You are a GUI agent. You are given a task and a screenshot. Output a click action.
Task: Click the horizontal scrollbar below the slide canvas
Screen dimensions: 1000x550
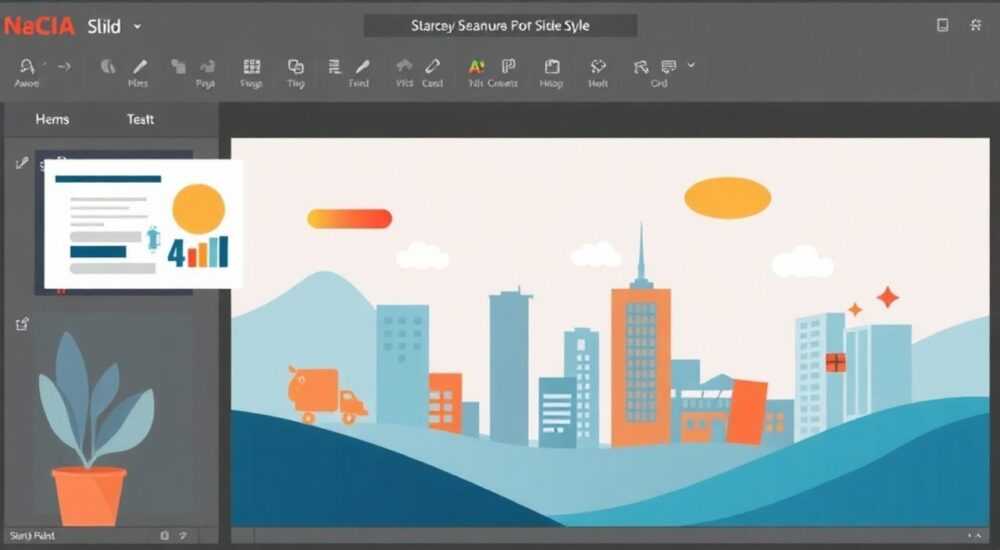point(609,535)
